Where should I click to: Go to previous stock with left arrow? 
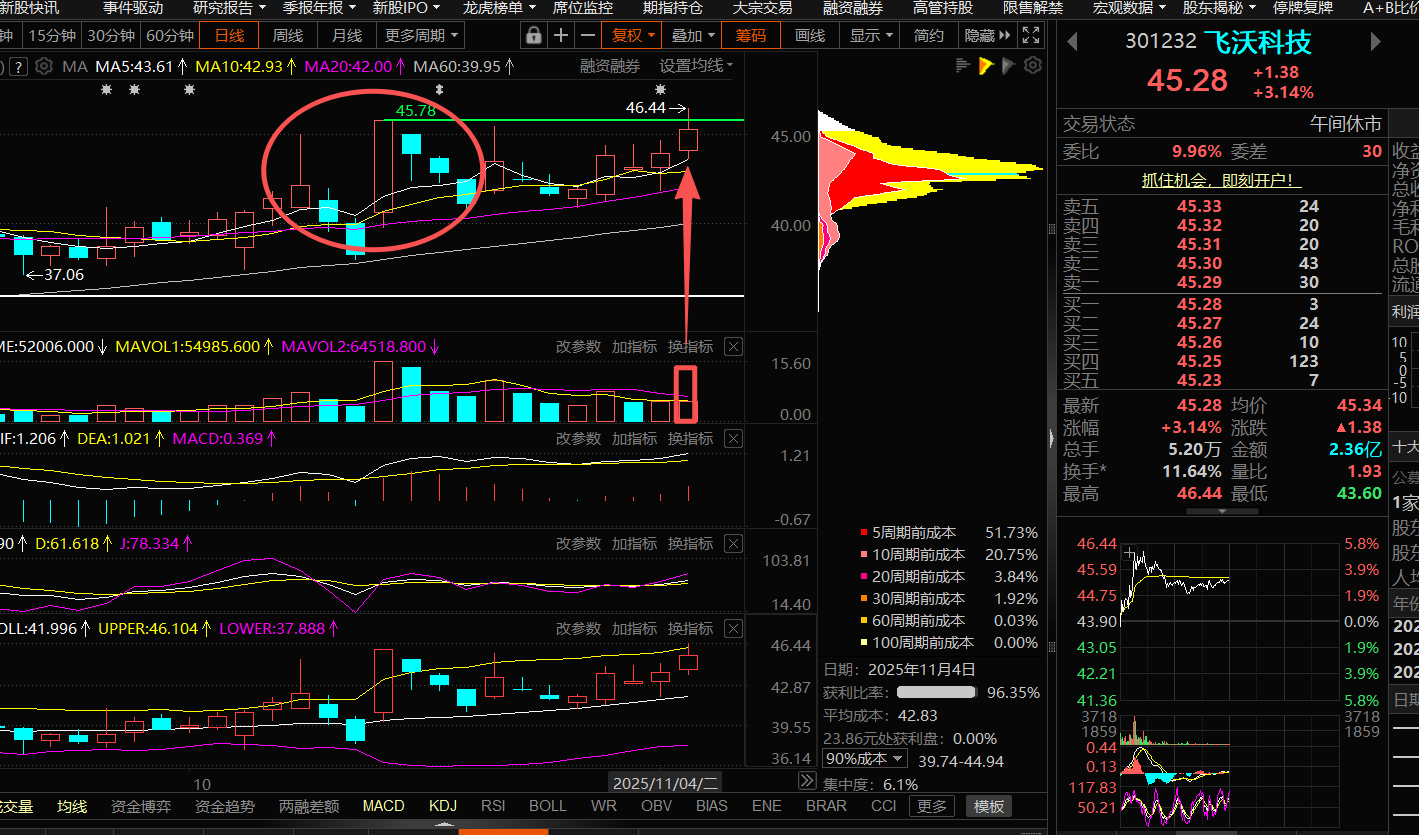(1072, 42)
